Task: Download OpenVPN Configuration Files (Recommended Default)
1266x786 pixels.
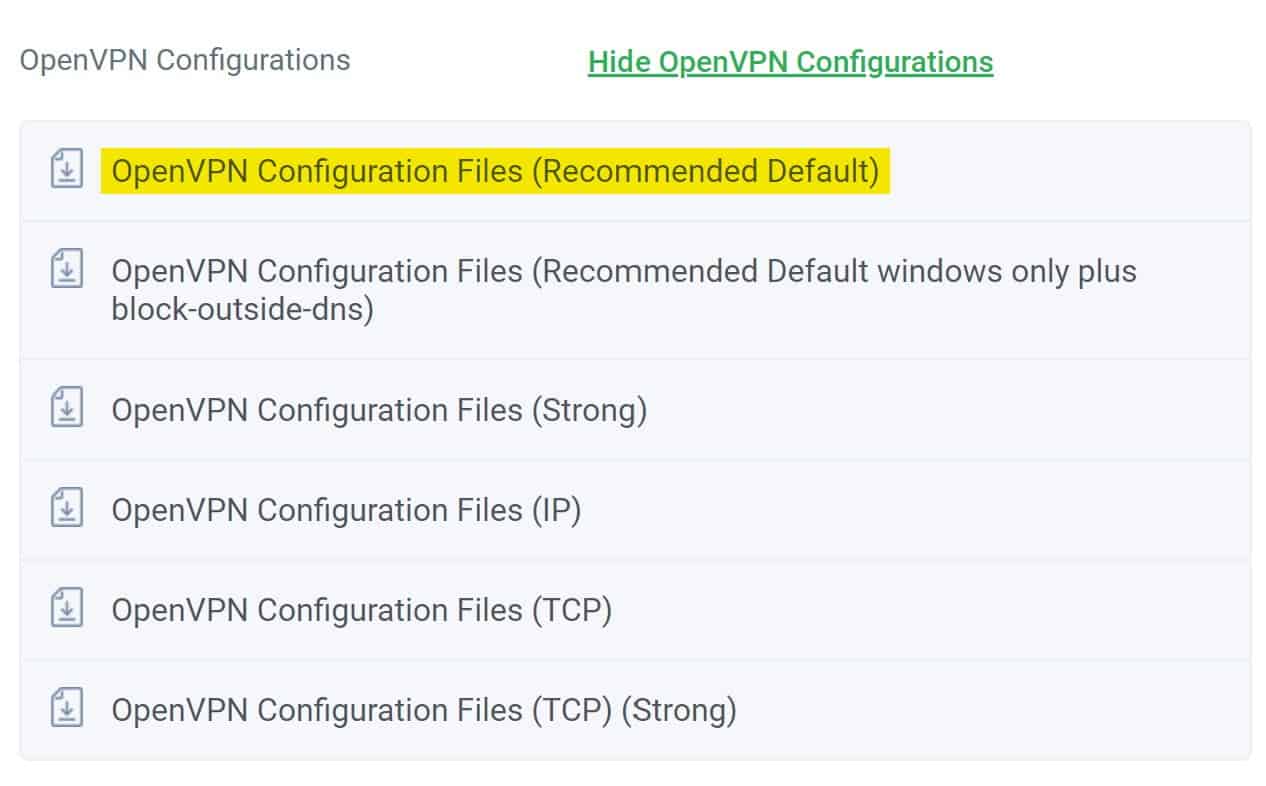Action: click(497, 171)
